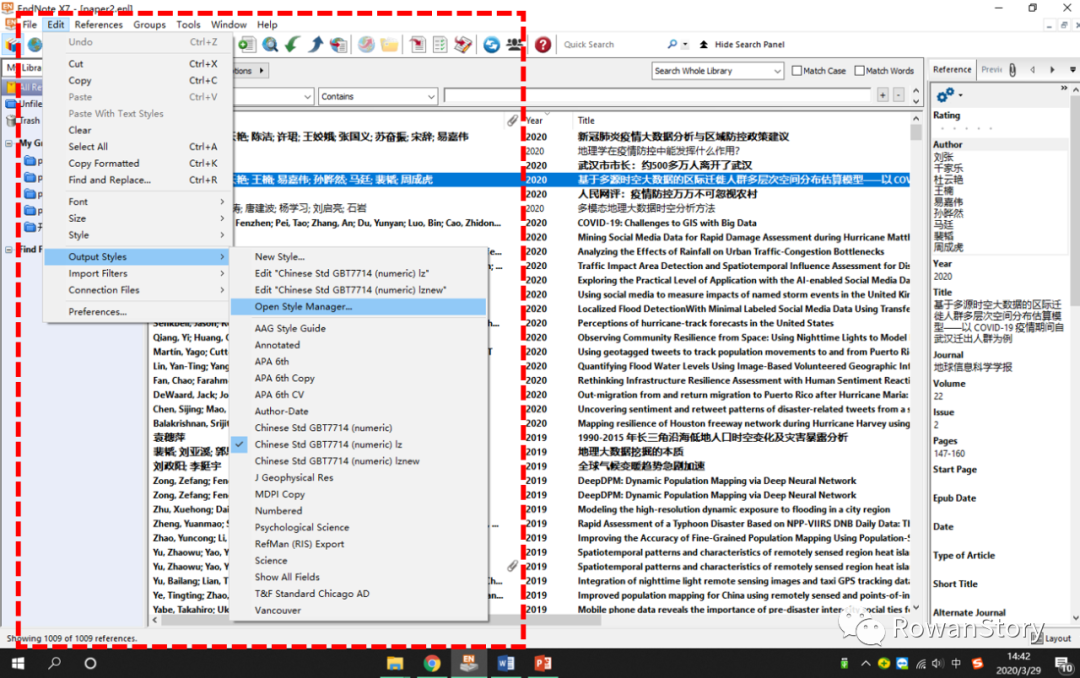Viewport: 1080px width, 678px height.
Task: Go to the previous reference arrow
Action: click(1032, 70)
